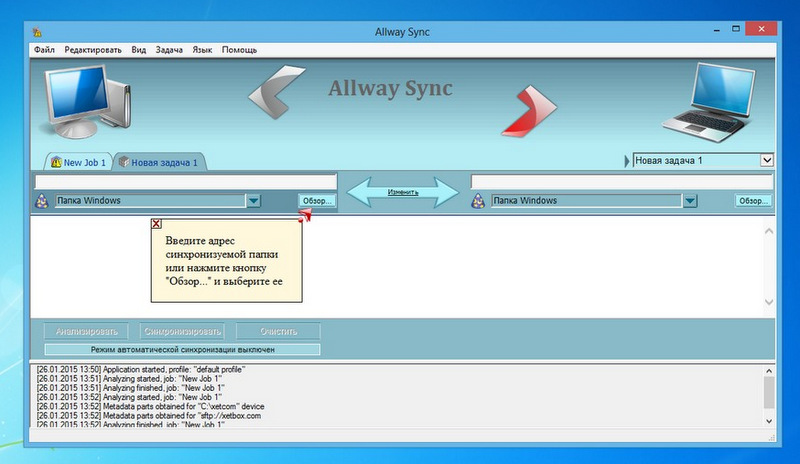The height and width of the screenshot is (464, 800).
Task: Click the red right sync arrow
Action: (x=529, y=111)
